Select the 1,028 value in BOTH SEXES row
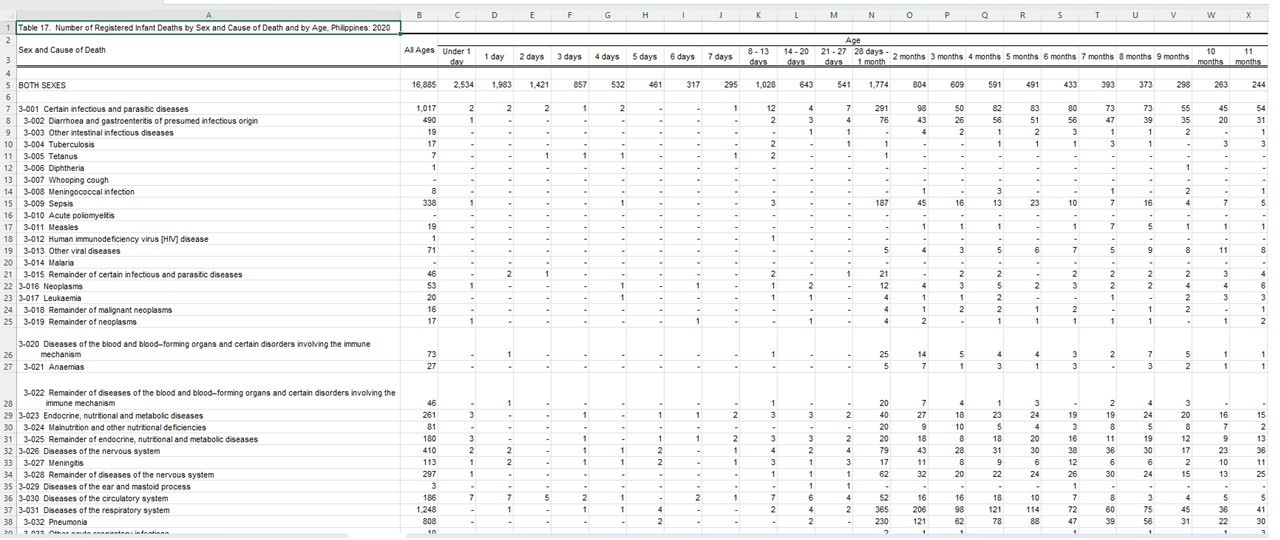Image resolution: width=1280 pixels, height=540 pixels. [765, 86]
